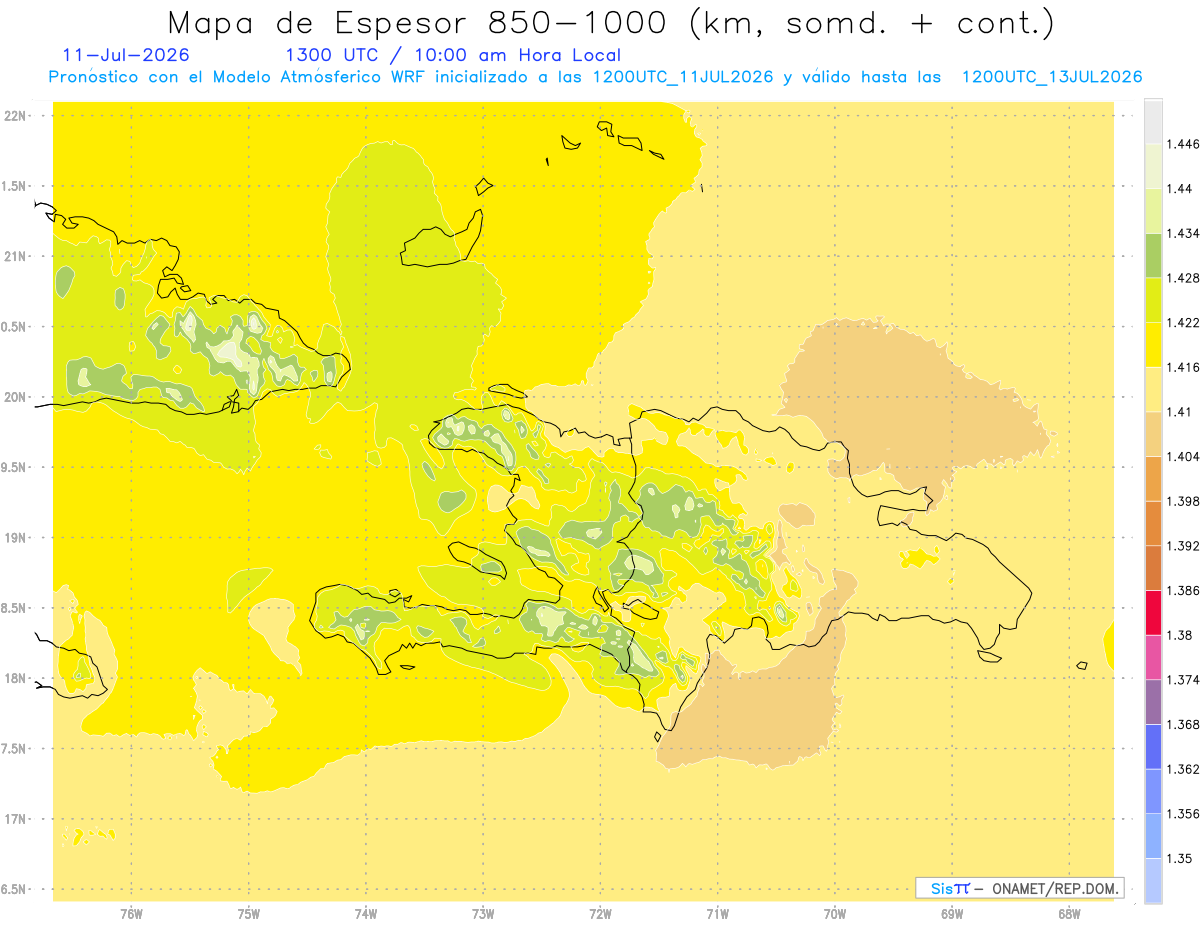The image size is (1200, 927).
Task: Click the '1.368' color scale value
Action: (1183, 724)
